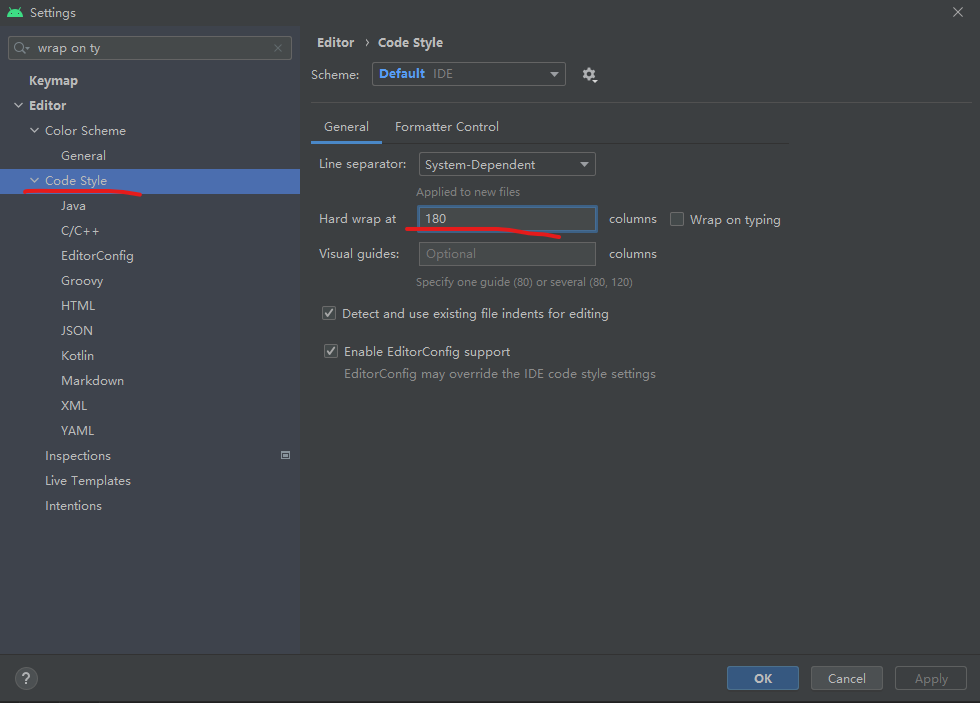
Task: Enable the Wrap on typing checkbox
Action: pyautogui.click(x=677, y=219)
